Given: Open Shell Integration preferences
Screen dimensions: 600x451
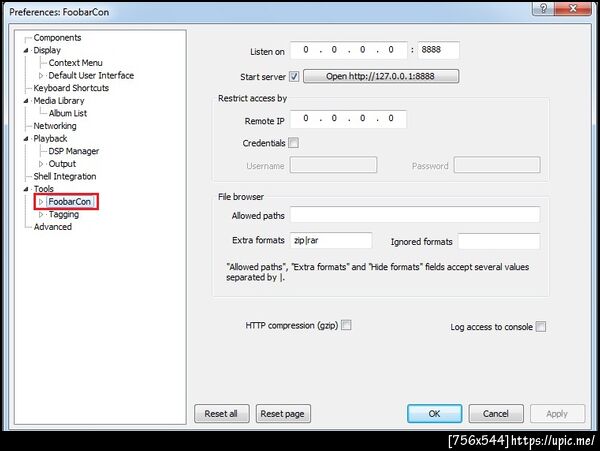Looking at the screenshot, I should (65, 176).
